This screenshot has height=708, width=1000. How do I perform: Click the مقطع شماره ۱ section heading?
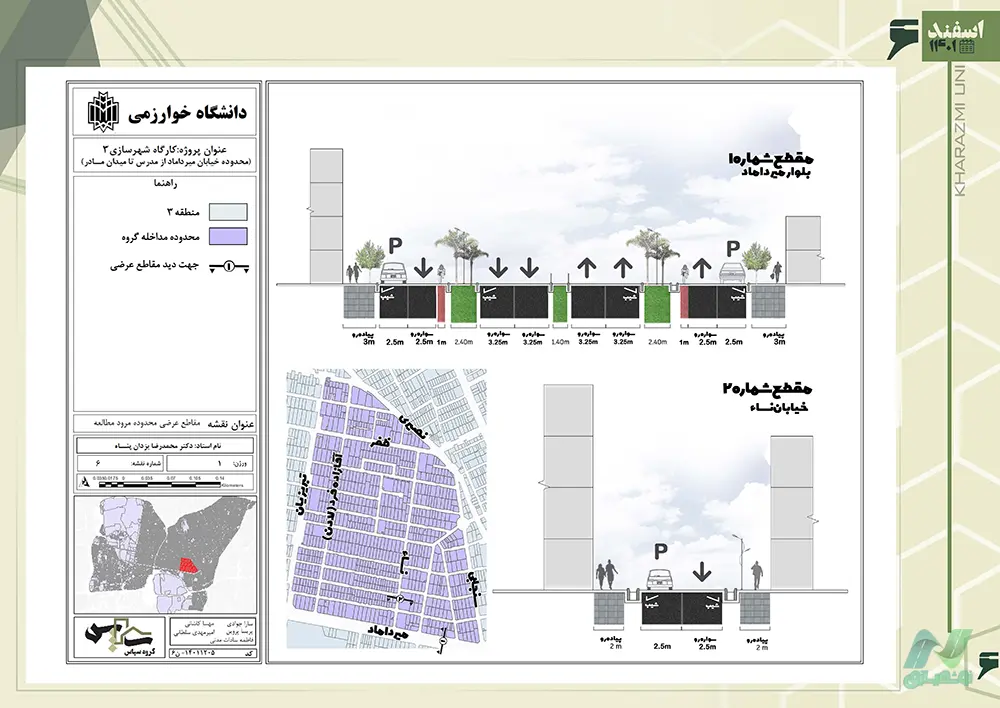coord(772,159)
